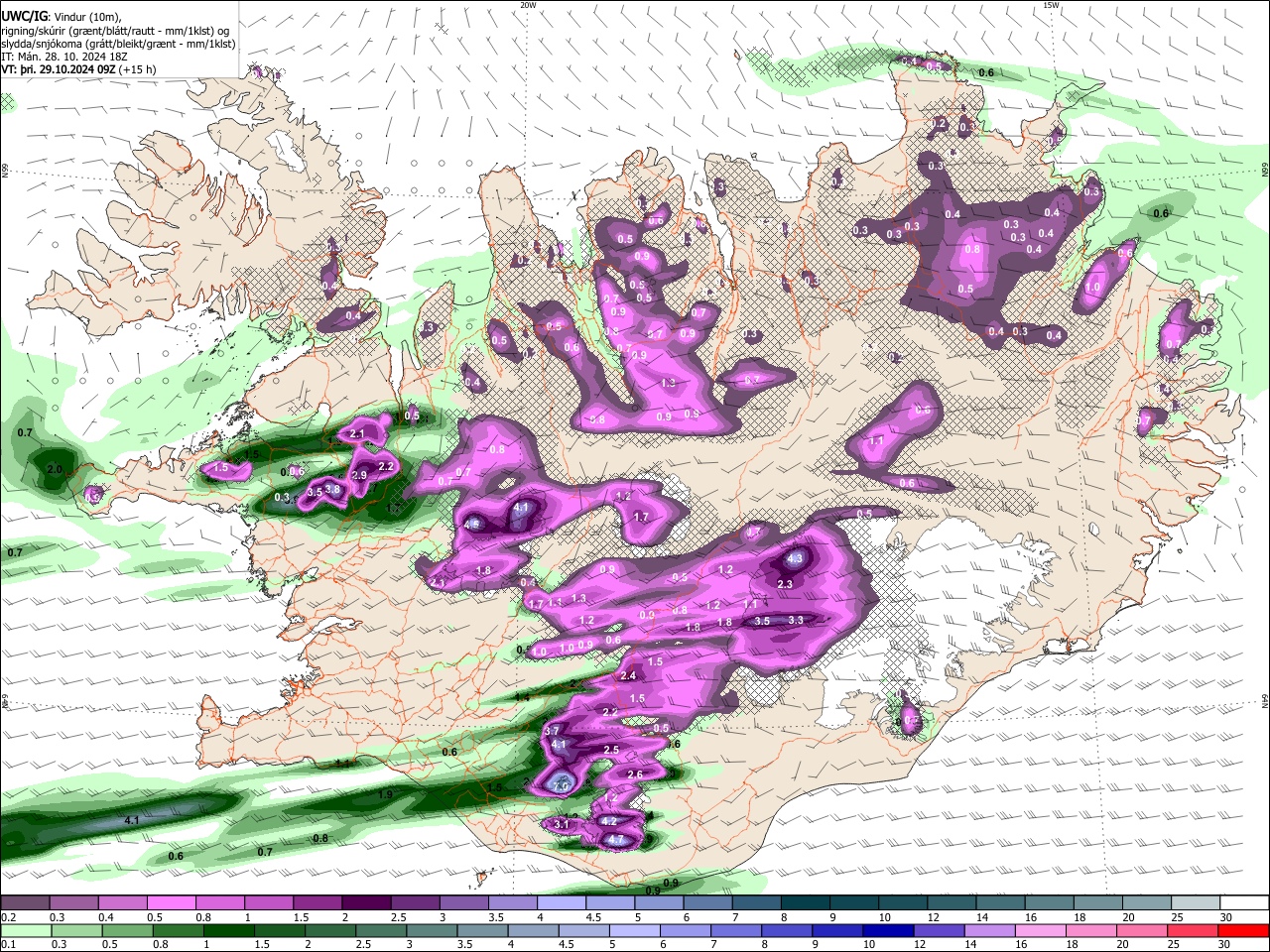
Task: Click the '2.3' snow value on the map
Action: pyautogui.click(x=785, y=585)
